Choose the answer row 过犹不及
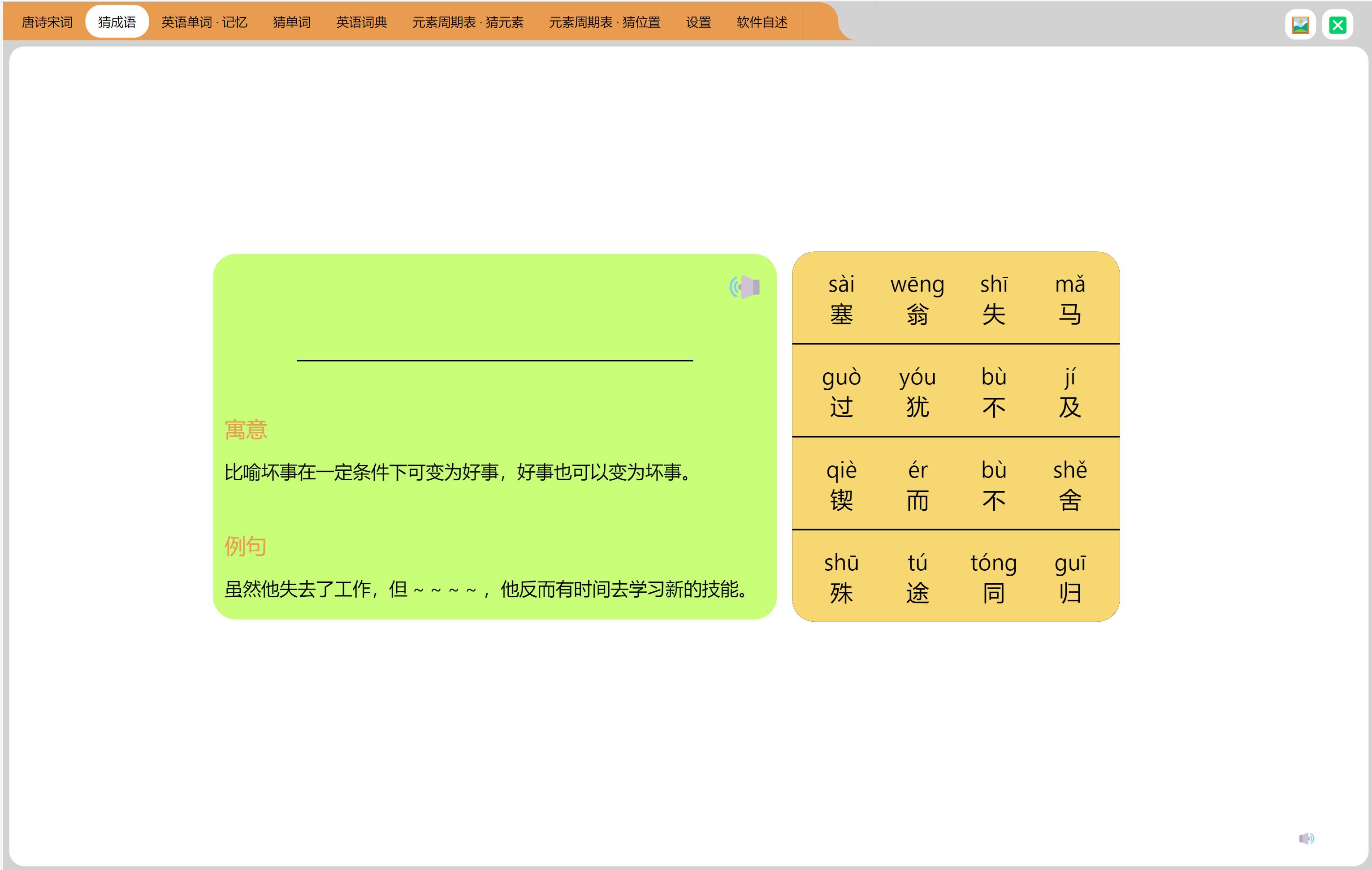The height and width of the screenshot is (870, 1372). [x=956, y=392]
